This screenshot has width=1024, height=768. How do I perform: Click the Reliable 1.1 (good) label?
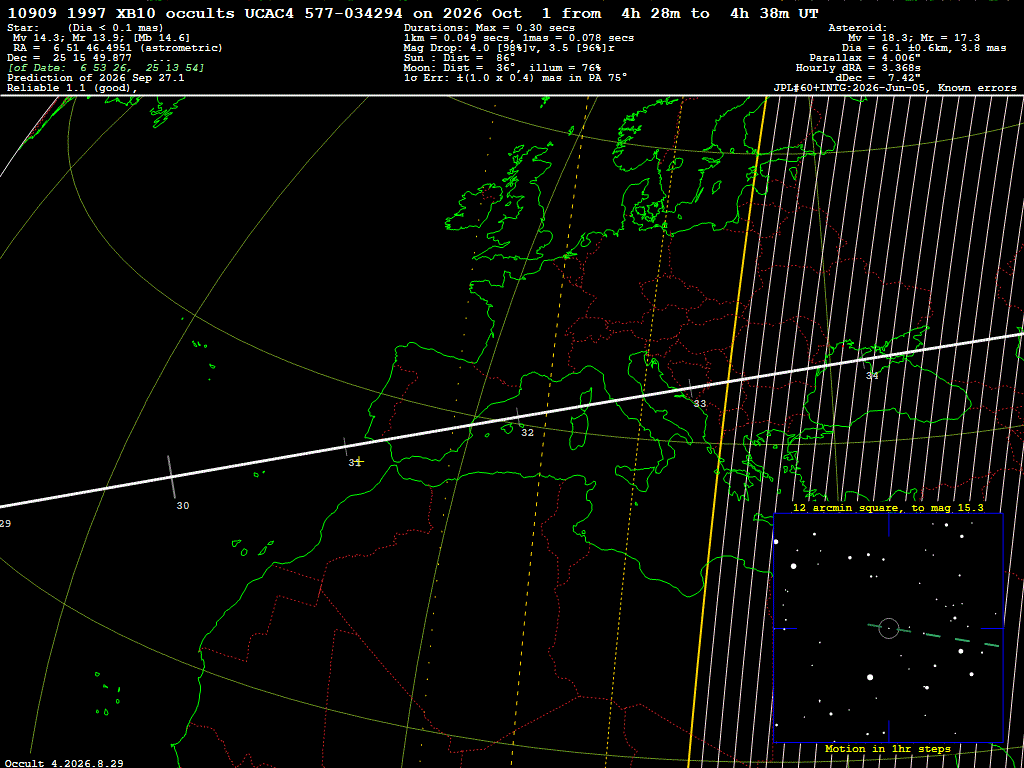click(72, 88)
